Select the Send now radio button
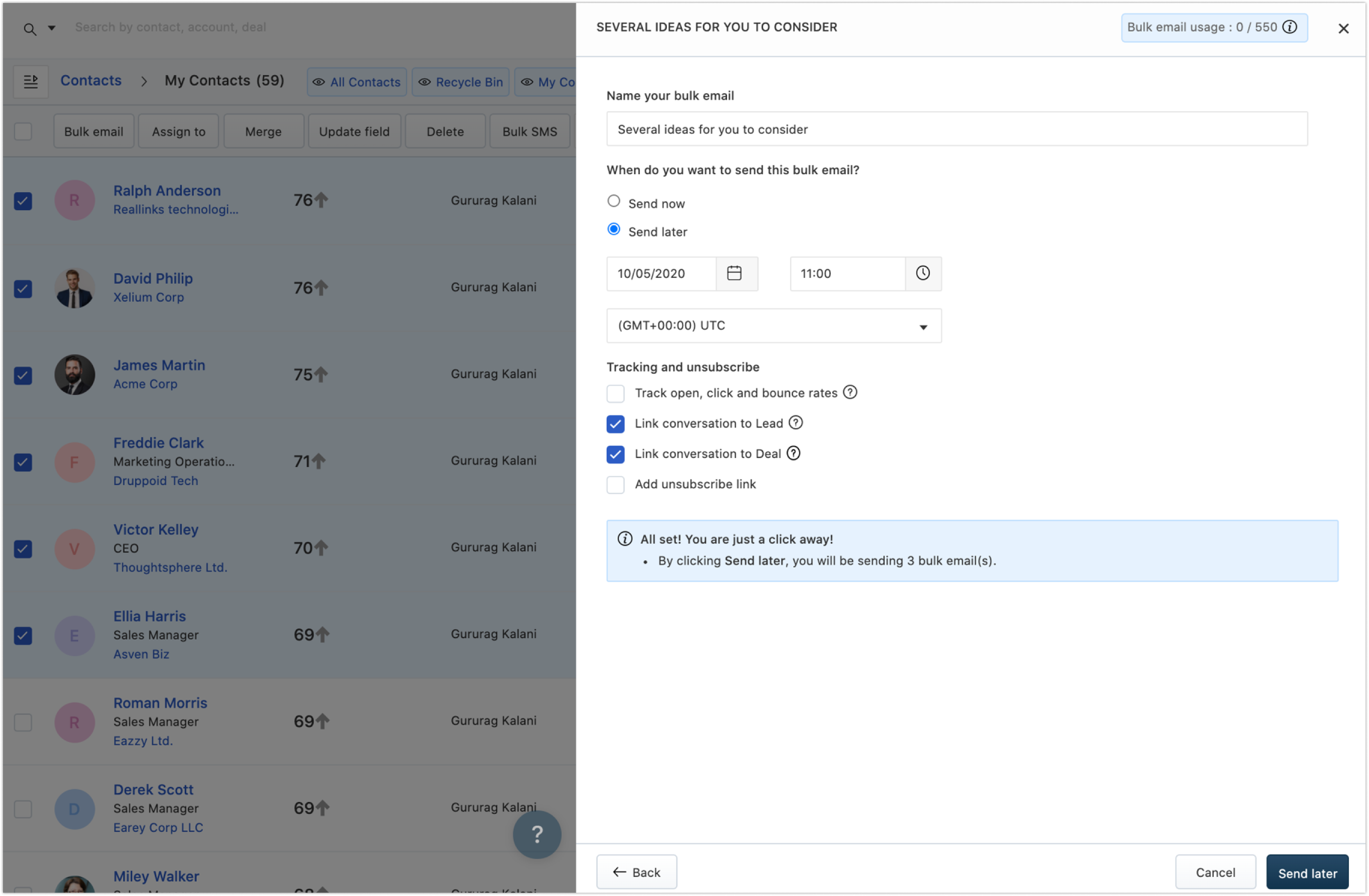This screenshot has height=896, width=1369. coord(613,201)
